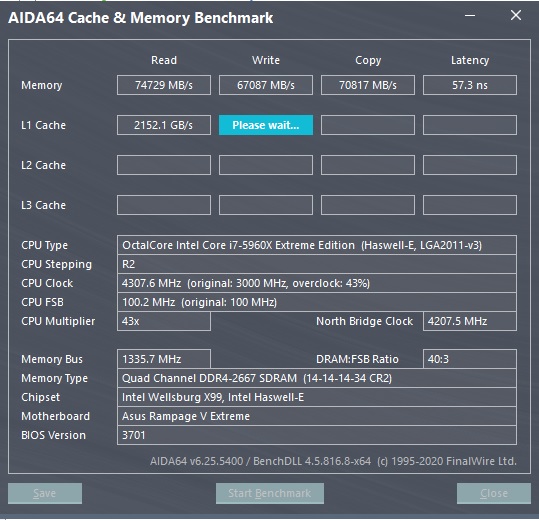539x523 pixels.
Task: Click the North Bridge Clock value 4207.5 MHz
Action: click(x=470, y=321)
